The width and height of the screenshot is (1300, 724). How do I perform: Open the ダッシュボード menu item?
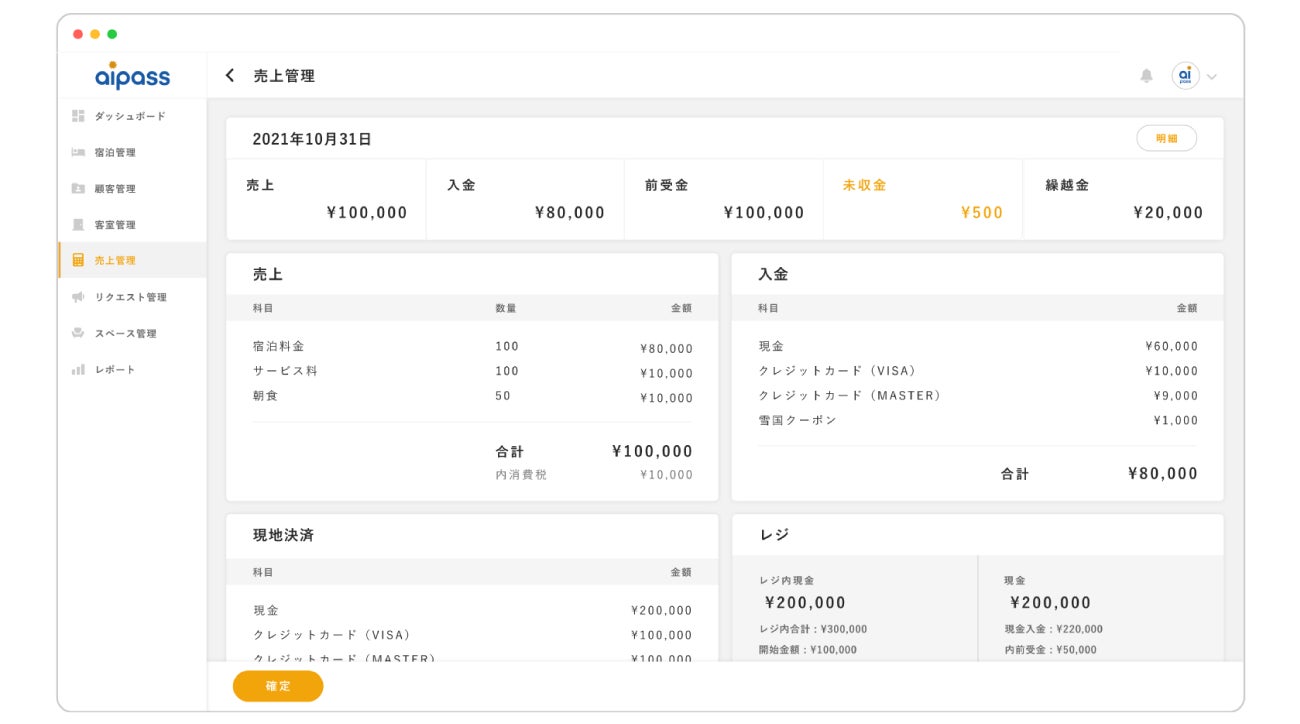click(x=130, y=116)
